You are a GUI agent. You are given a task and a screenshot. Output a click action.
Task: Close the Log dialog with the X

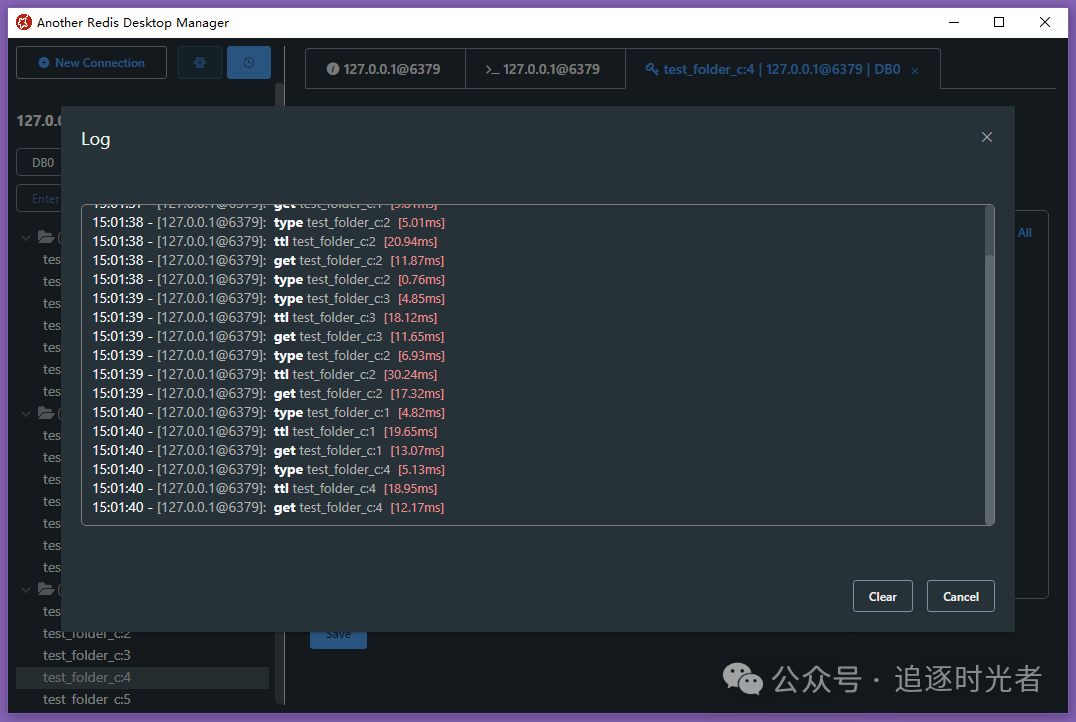click(987, 137)
